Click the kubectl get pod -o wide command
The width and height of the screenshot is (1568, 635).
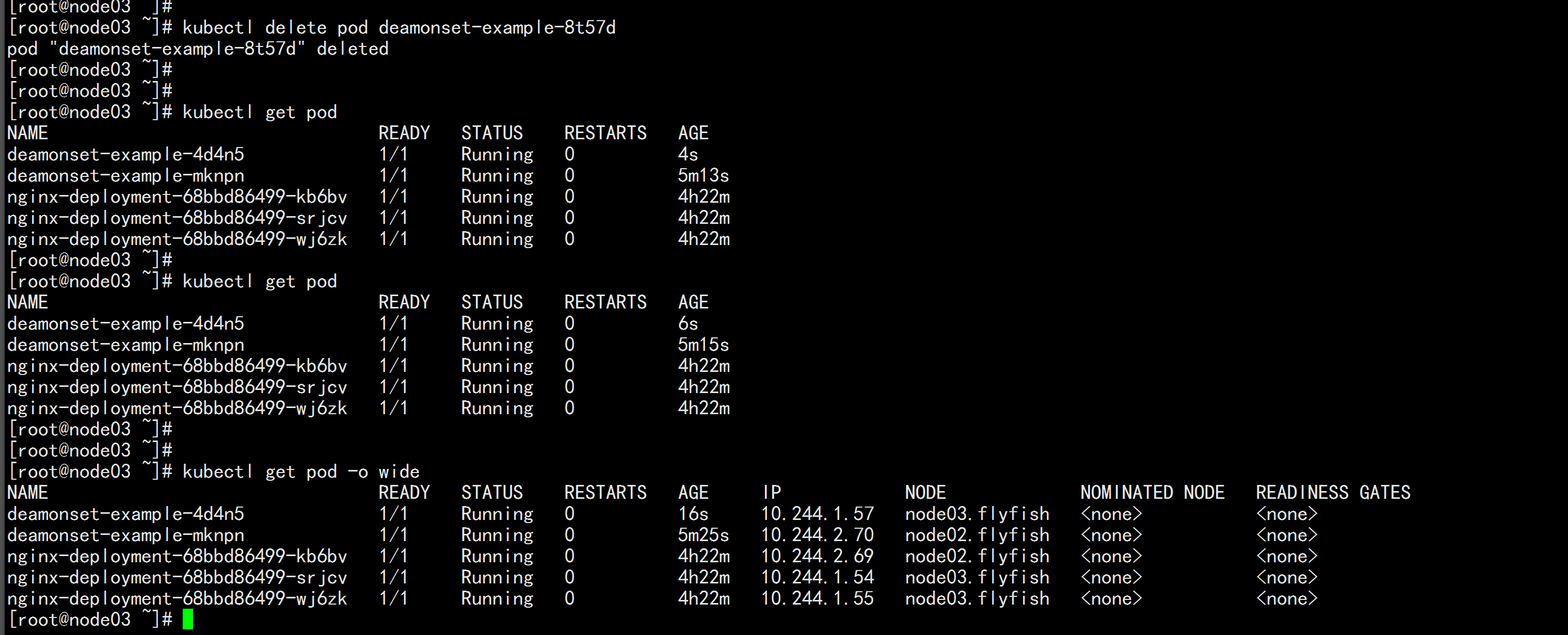[301, 472]
